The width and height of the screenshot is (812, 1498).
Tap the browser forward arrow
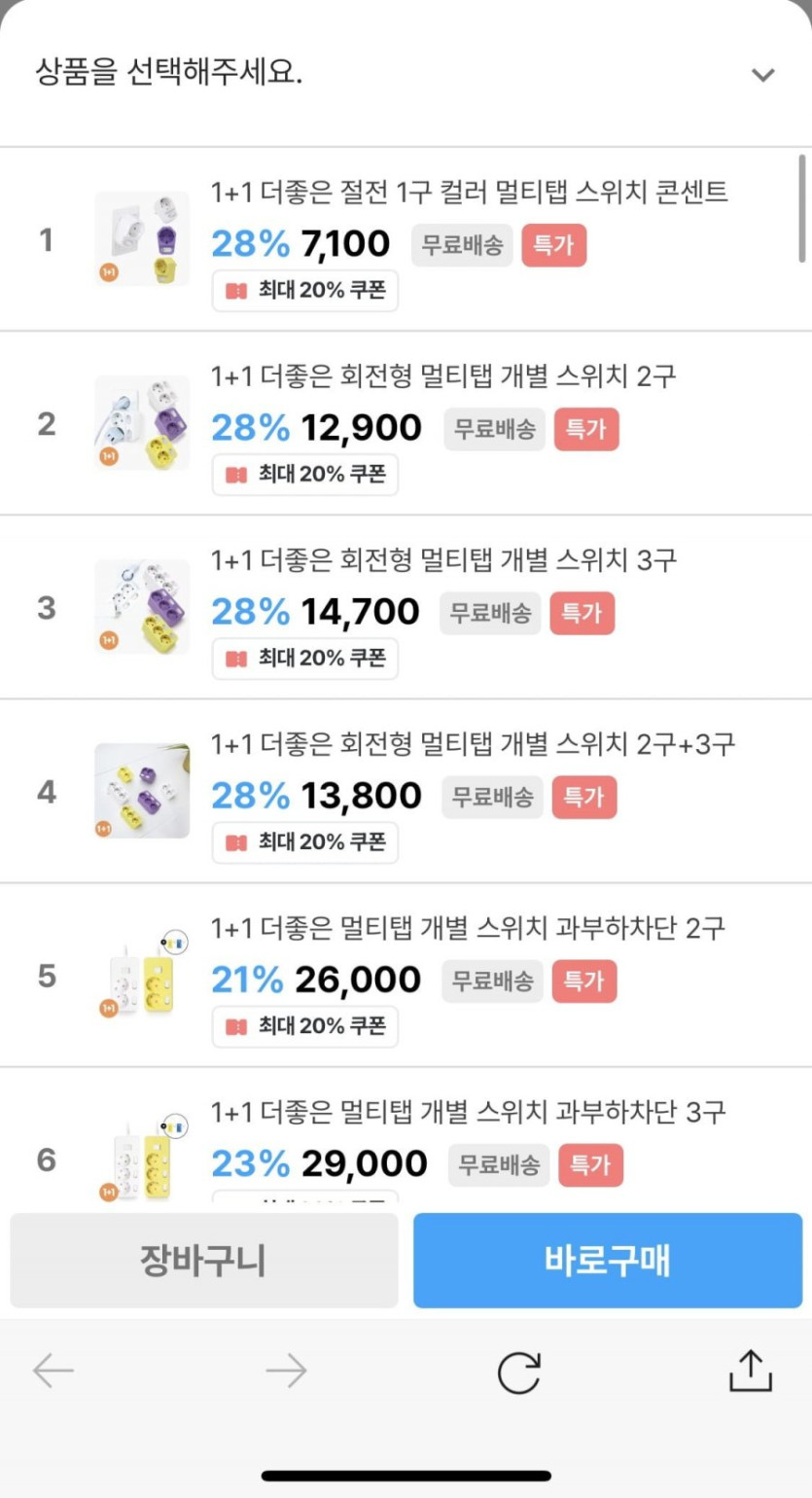(286, 1371)
